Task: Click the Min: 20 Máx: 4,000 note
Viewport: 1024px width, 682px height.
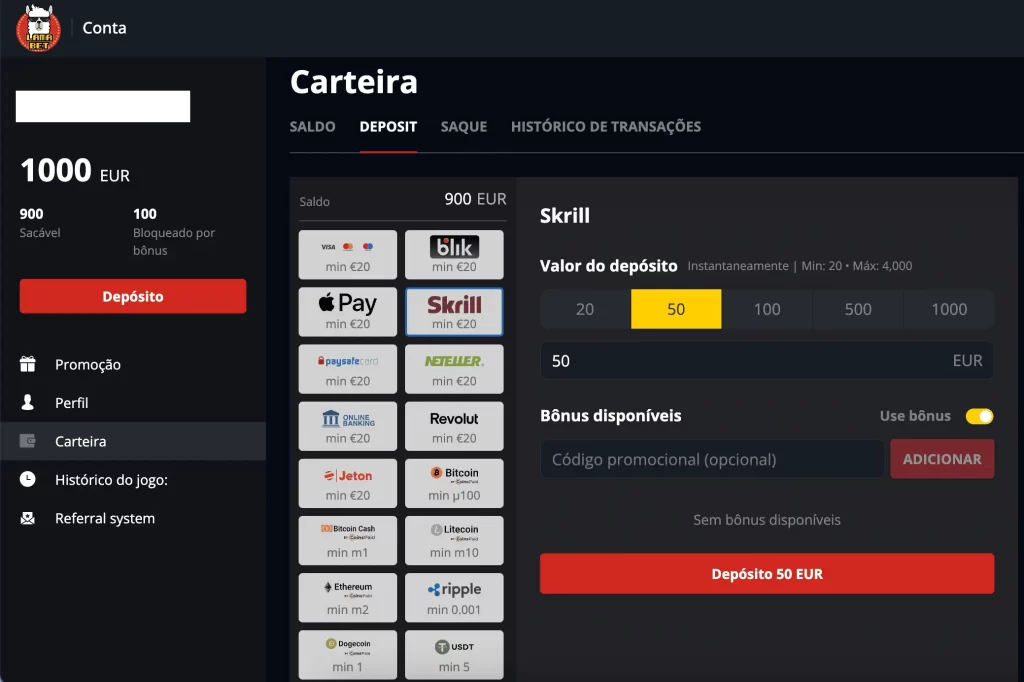Action: click(x=856, y=266)
